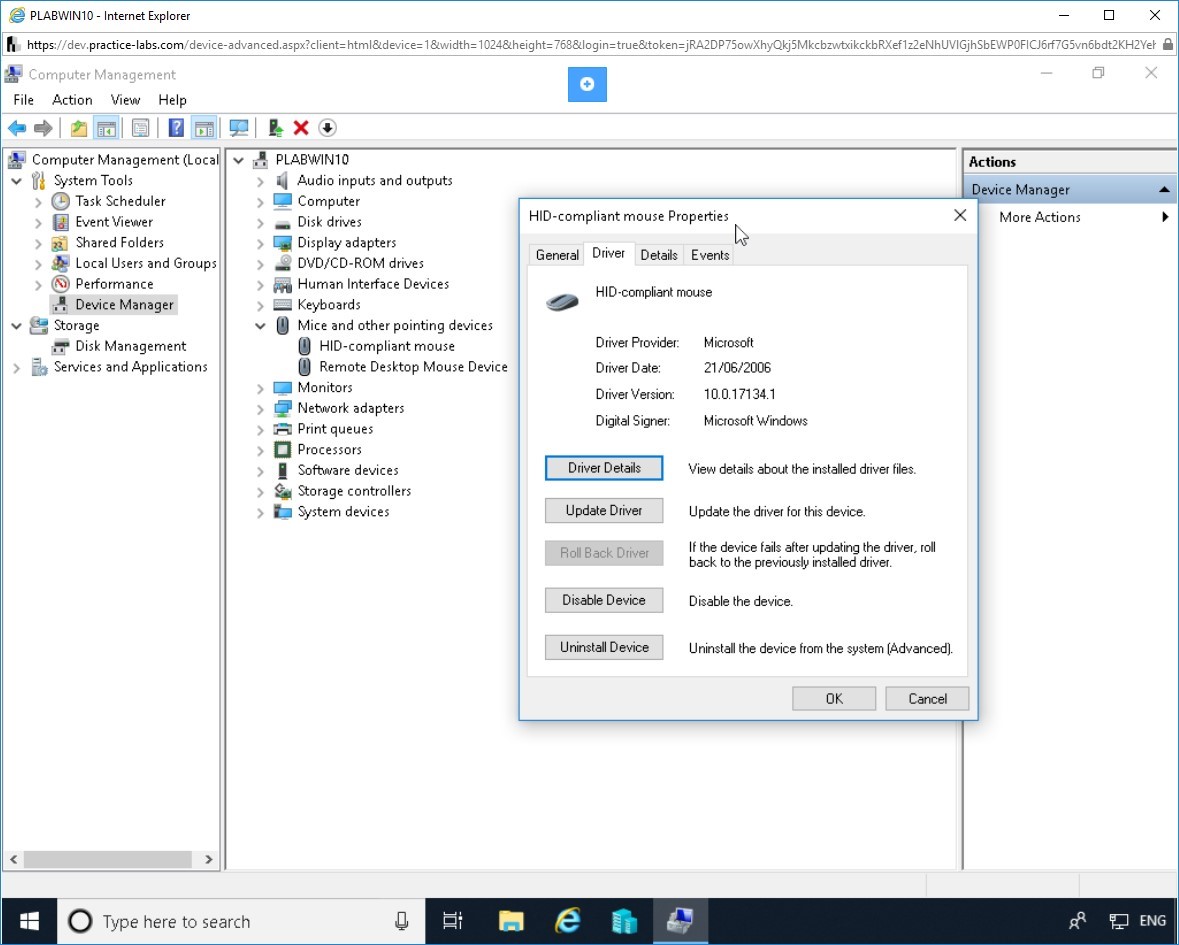Click OK in mouse Properties dialog
Viewport: 1179px width, 945px height.
pos(834,698)
